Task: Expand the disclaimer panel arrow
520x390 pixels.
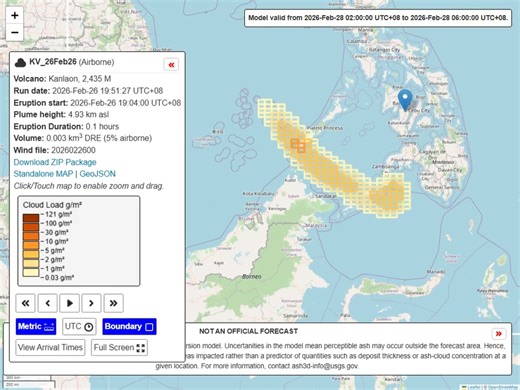Action: 499,334
